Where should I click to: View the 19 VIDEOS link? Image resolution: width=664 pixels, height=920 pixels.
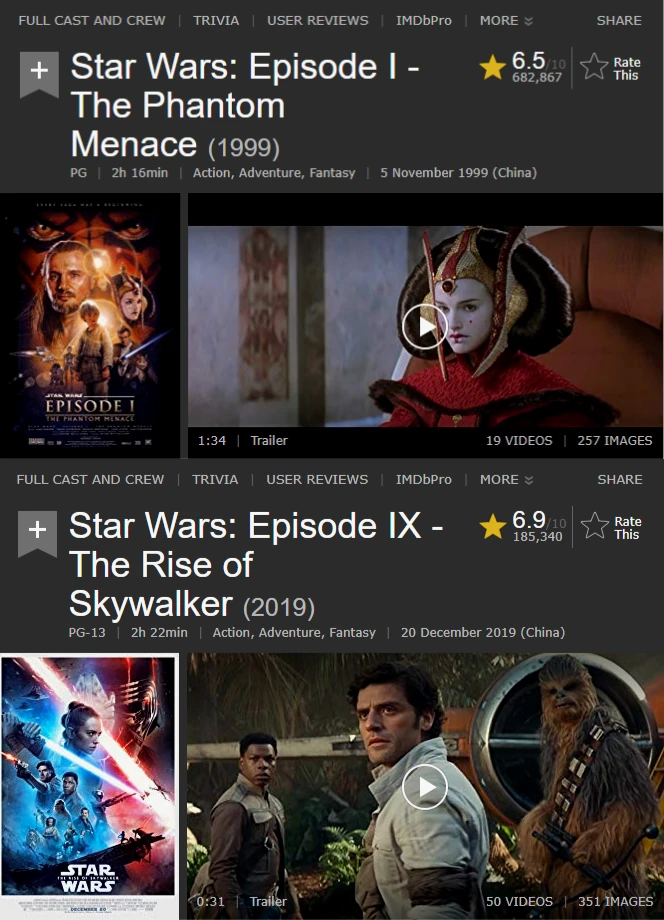(519, 441)
